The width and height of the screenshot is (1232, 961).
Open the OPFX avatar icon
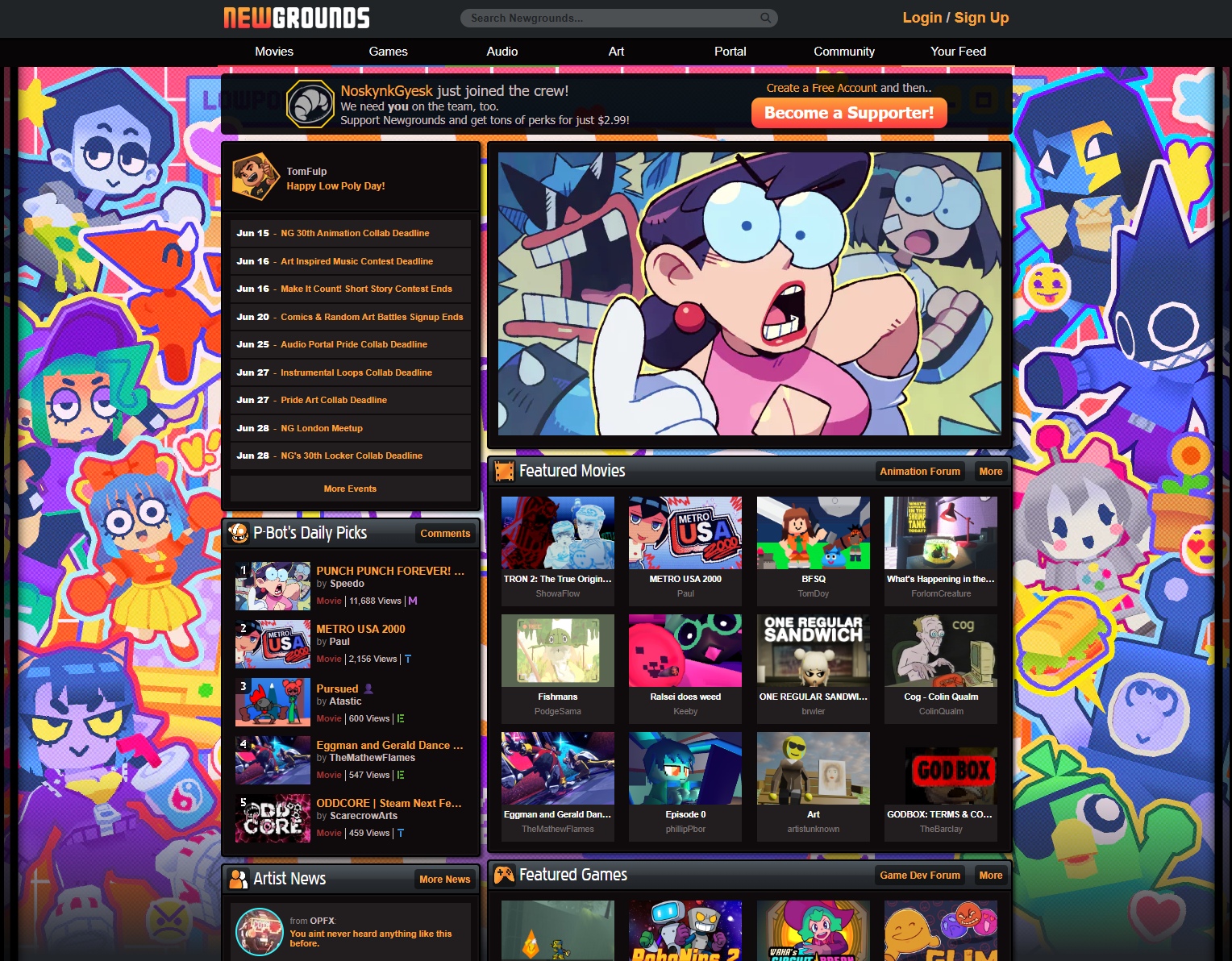click(259, 931)
